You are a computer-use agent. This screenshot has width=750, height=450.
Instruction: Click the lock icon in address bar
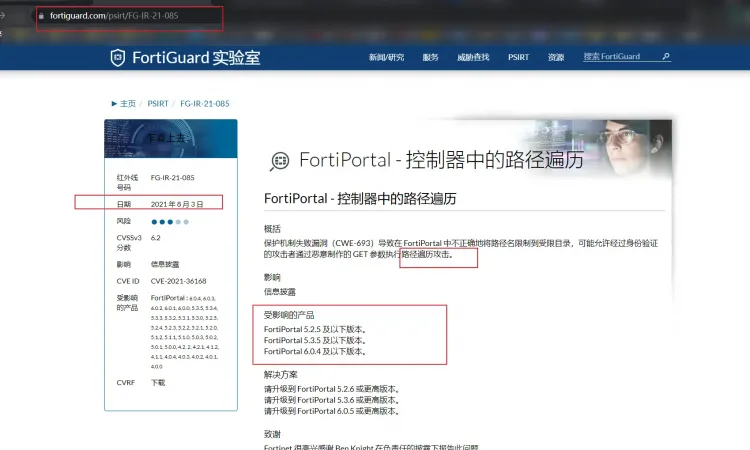[x=41, y=16]
